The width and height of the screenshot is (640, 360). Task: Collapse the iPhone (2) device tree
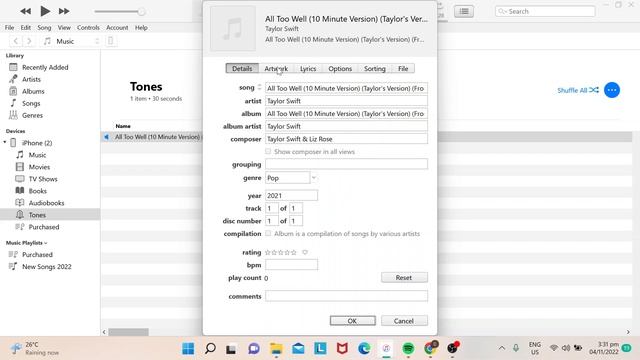(x=5, y=142)
